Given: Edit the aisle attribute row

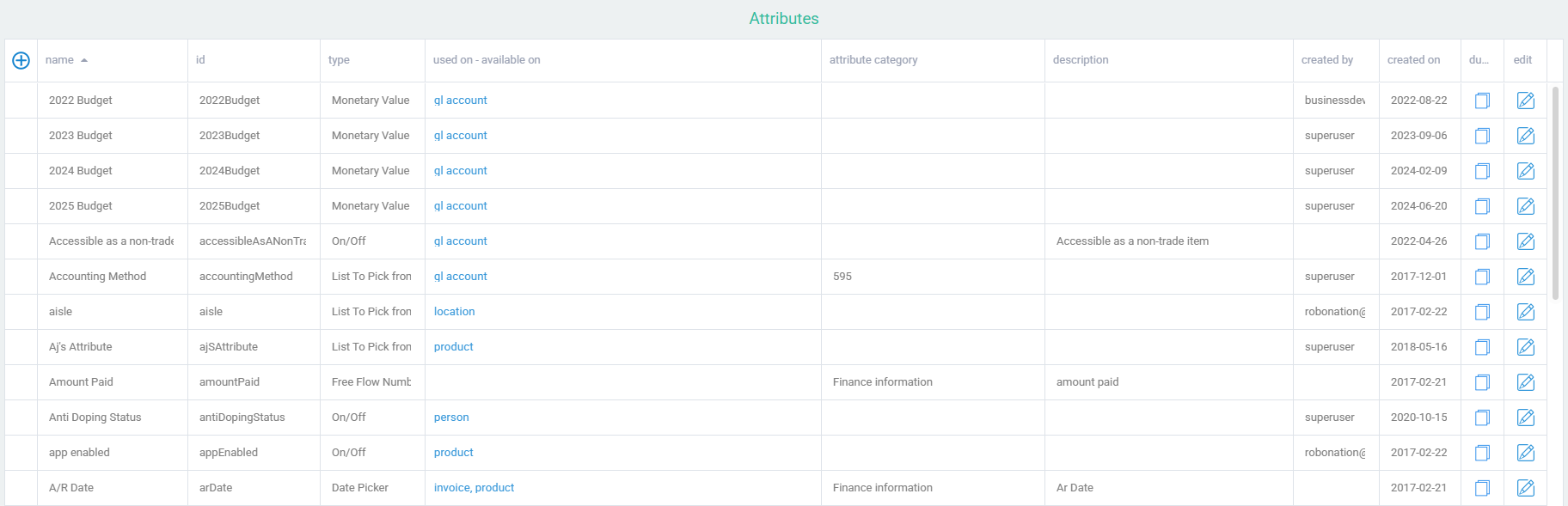Looking at the screenshot, I should tap(1525, 312).
